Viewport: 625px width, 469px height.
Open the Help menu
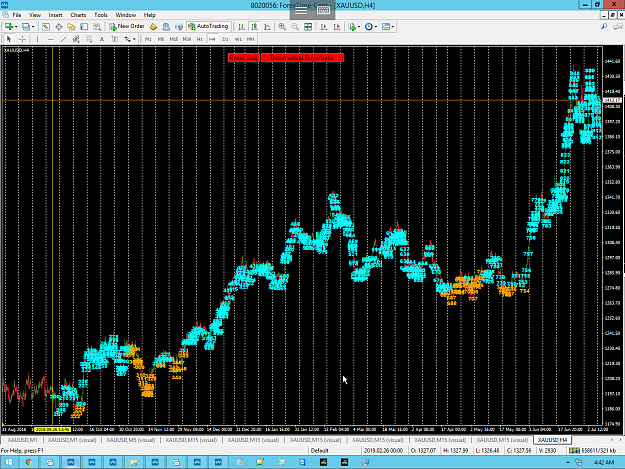point(149,15)
